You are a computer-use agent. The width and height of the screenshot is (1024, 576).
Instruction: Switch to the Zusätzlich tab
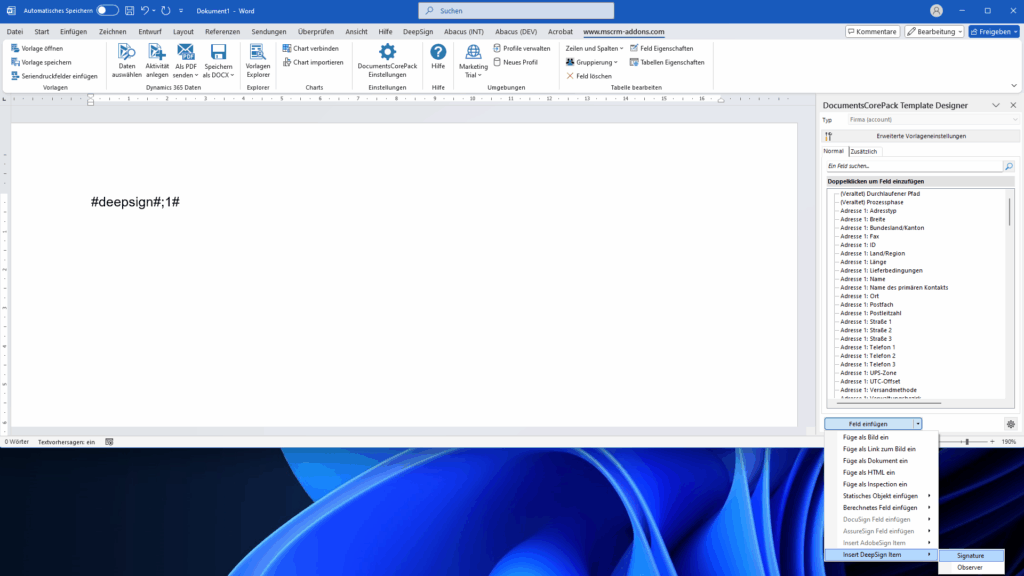point(863,151)
